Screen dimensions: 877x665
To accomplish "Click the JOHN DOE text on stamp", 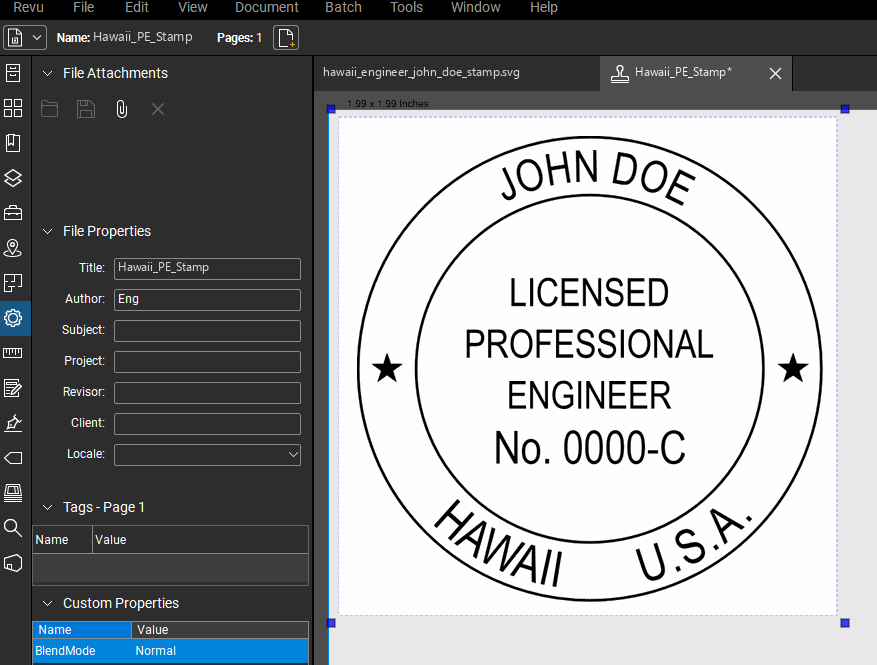I will [597, 175].
